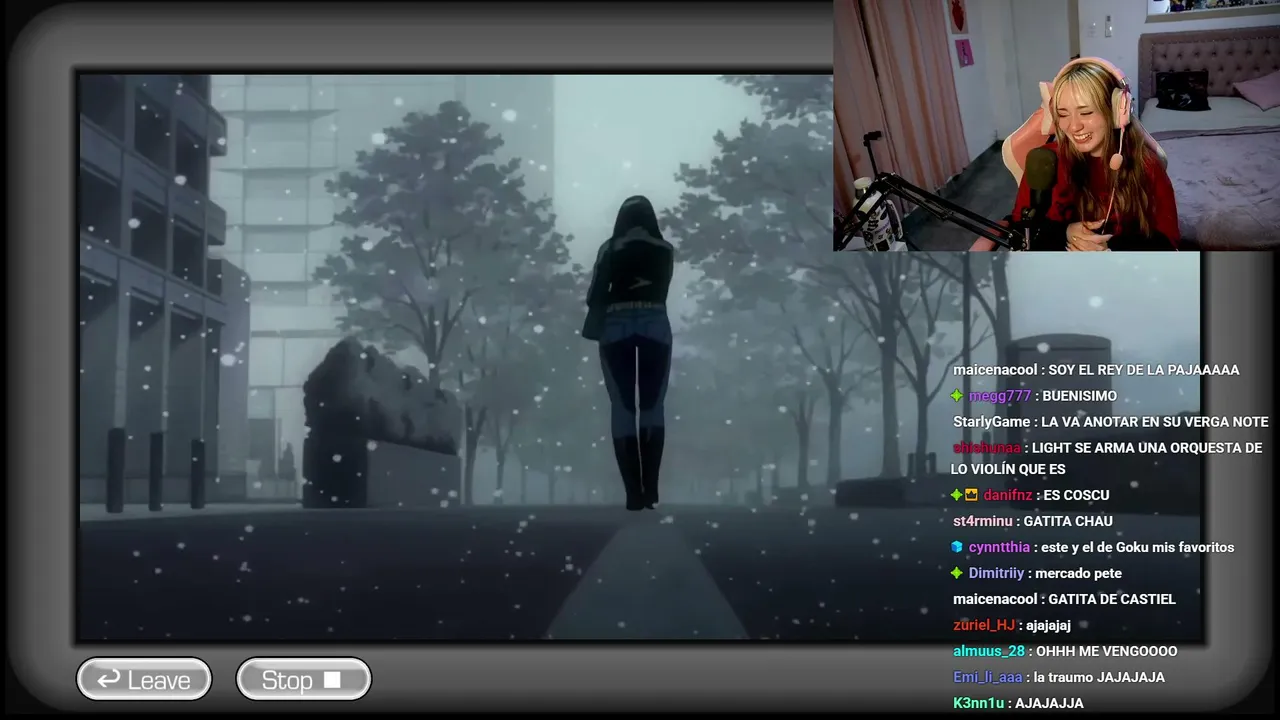Open zuriel_HJ's user card
Image resolution: width=1280 pixels, height=720 pixels.
click(984, 625)
